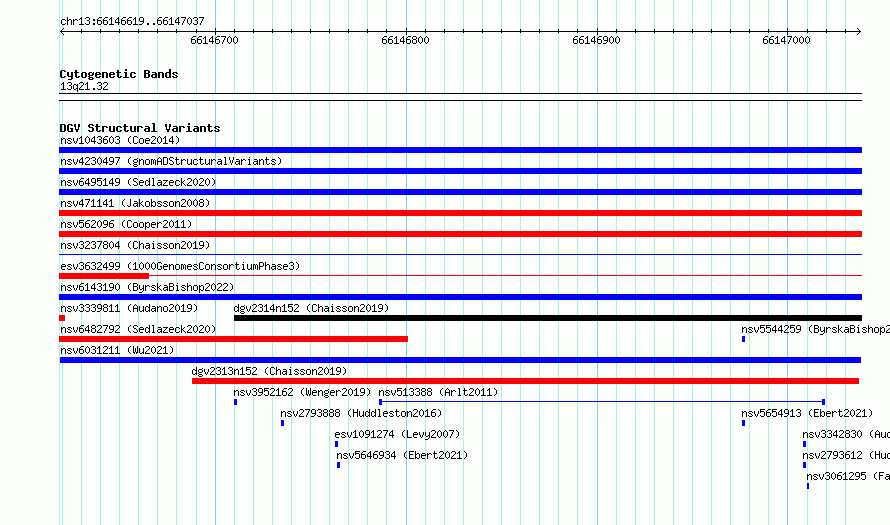Select the red bar for dgv2313n152
Image resolution: width=890 pixels, height=525 pixels.
tap(526, 381)
